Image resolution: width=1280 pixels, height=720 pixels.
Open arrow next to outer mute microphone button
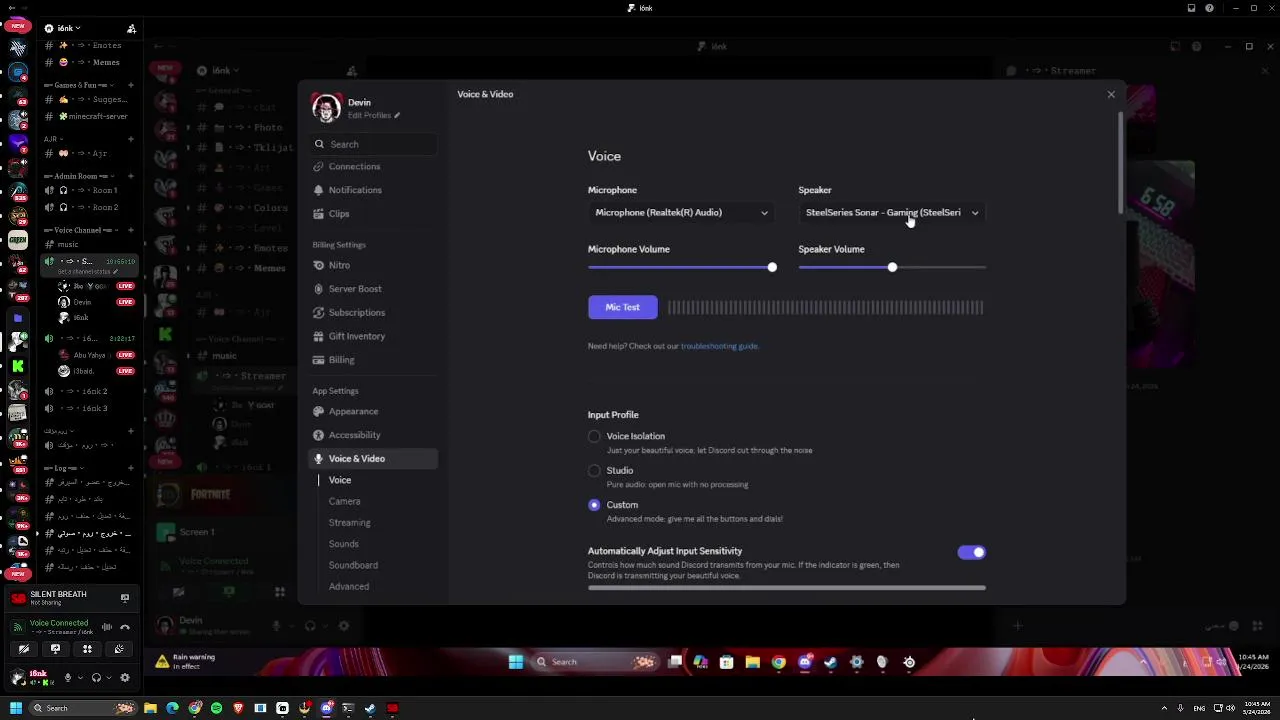[79, 677]
